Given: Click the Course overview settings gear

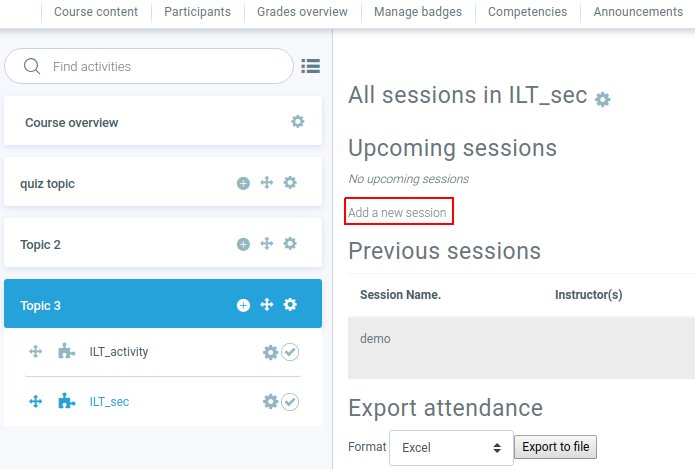Looking at the screenshot, I should coord(297,122).
